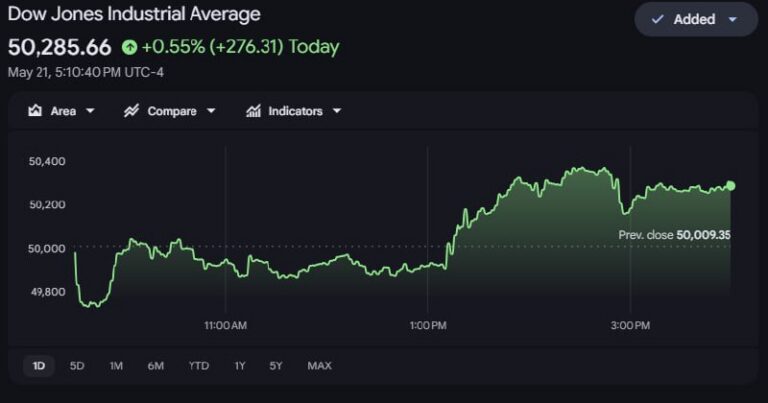Image resolution: width=768 pixels, height=403 pixels.
Task: Click the green up-arrow change icon
Action: (x=129, y=47)
